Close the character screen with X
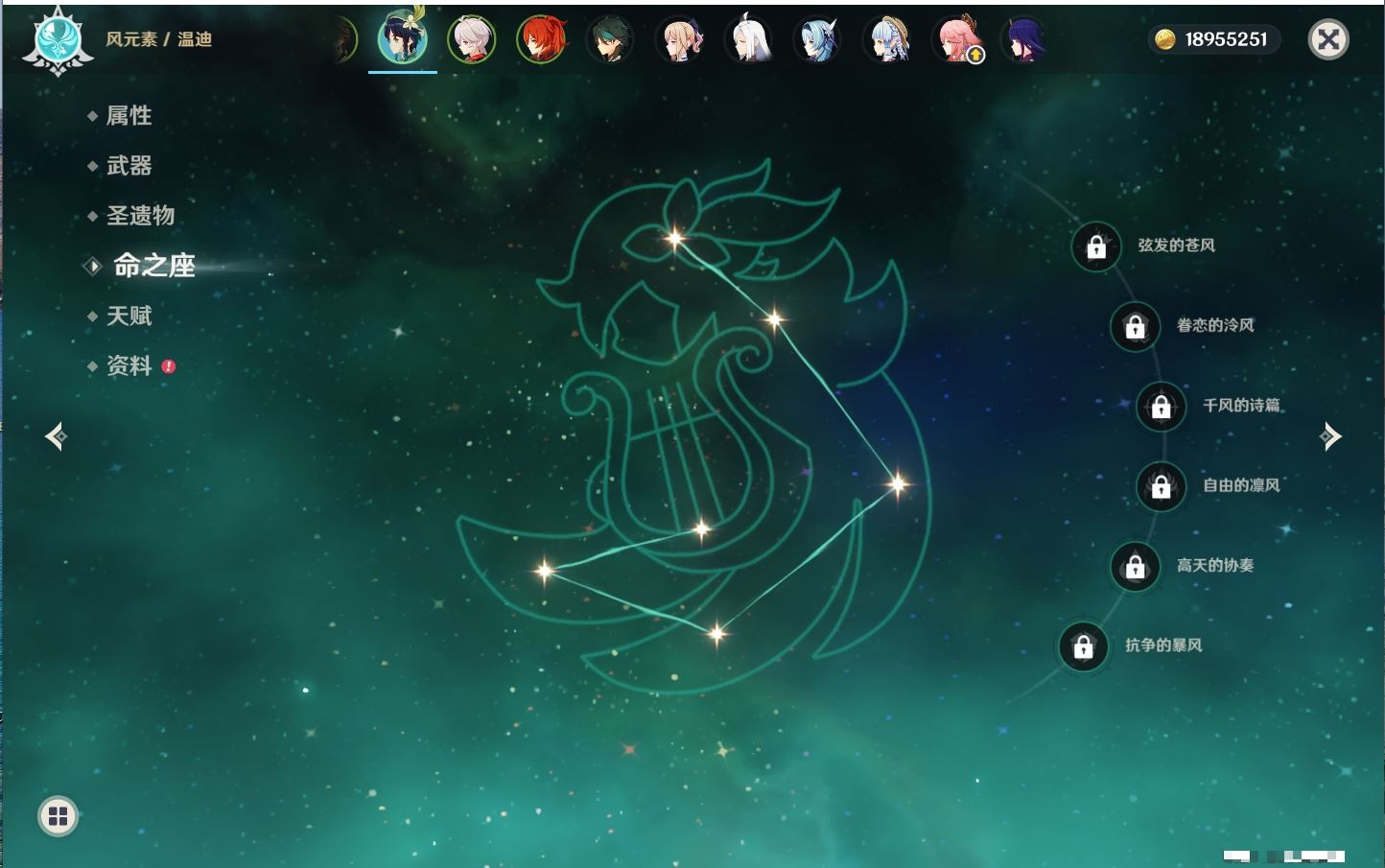Viewport: 1385px width, 868px height. (x=1328, y=39)
